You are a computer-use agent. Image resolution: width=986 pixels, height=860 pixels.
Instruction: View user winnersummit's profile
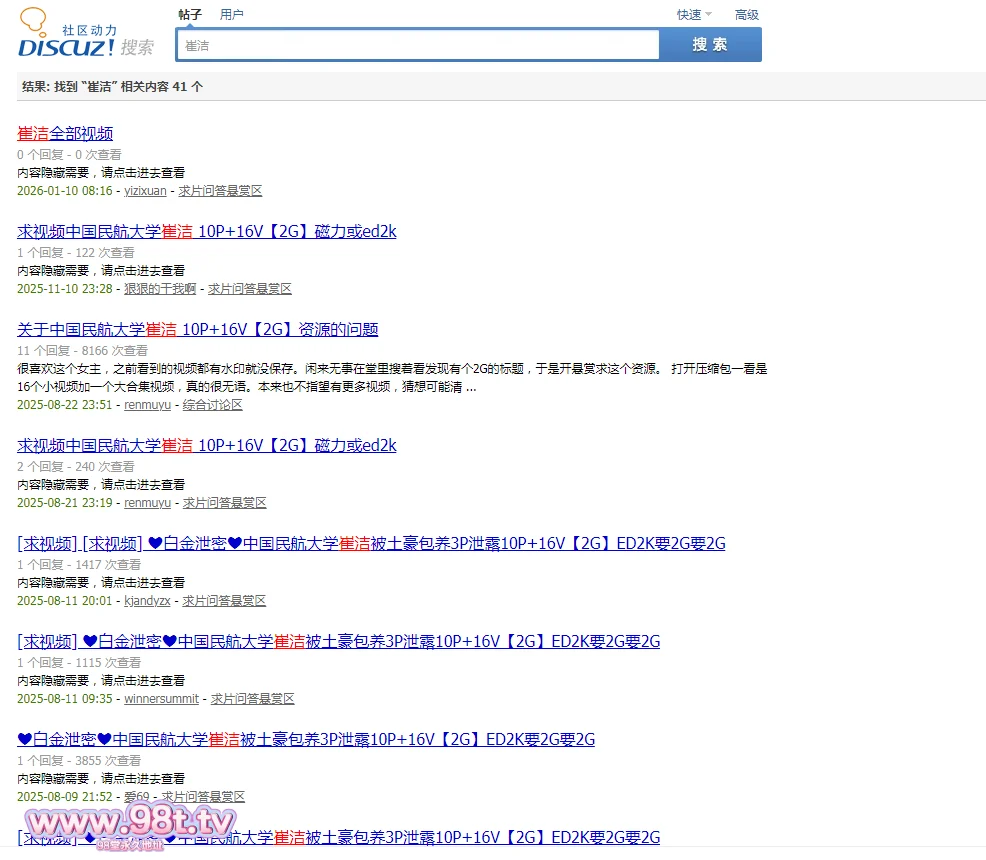tap(161, 699)
